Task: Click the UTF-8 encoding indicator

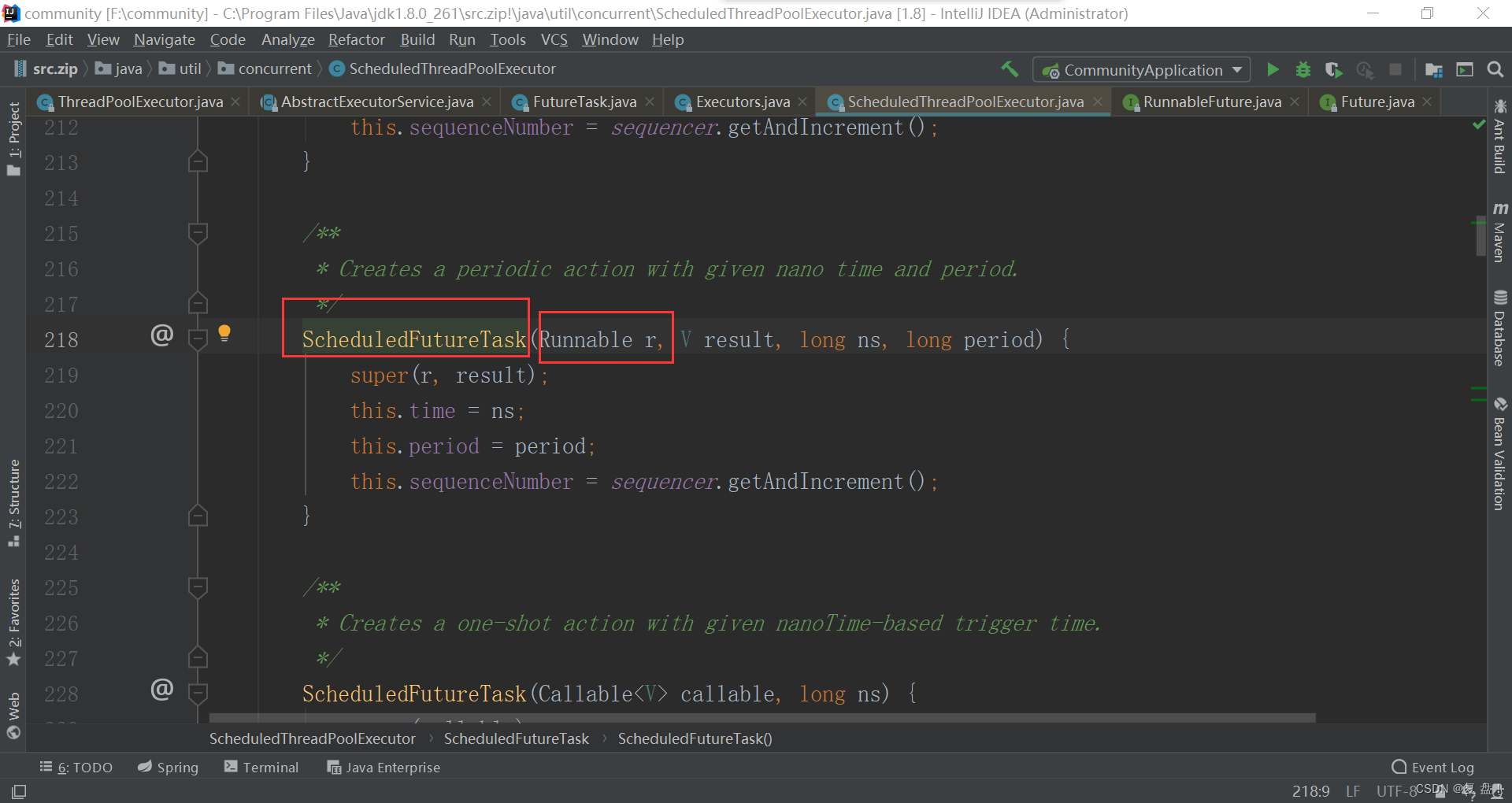Action: coord(1396,791)
